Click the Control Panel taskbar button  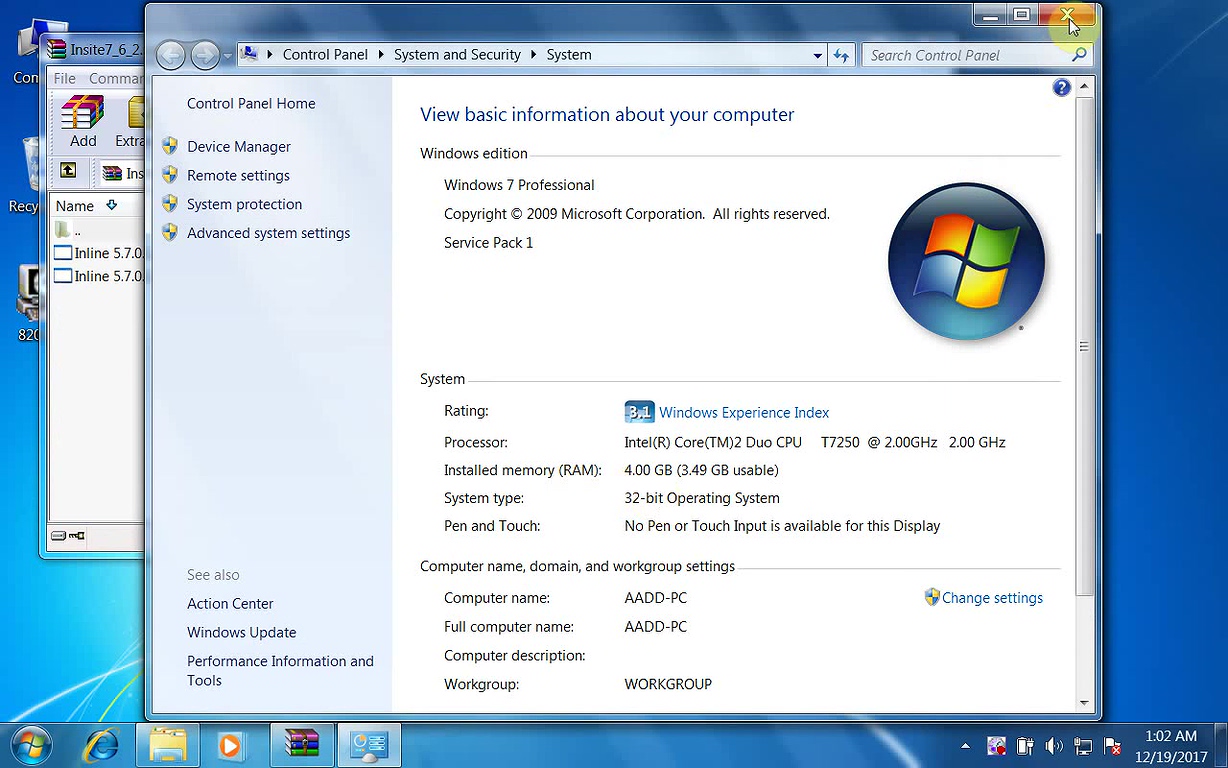pos(369,745)
